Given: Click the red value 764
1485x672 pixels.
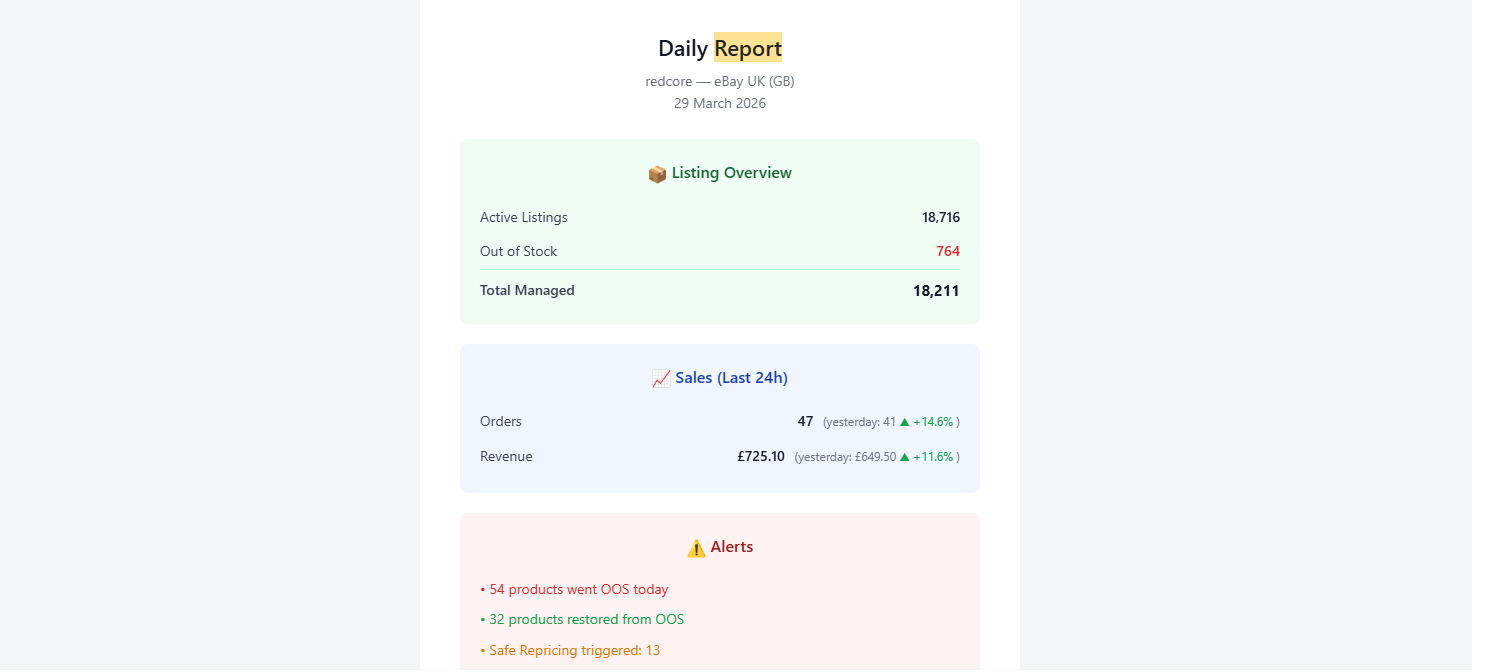Looking at the screenshot, I should 948,251.
